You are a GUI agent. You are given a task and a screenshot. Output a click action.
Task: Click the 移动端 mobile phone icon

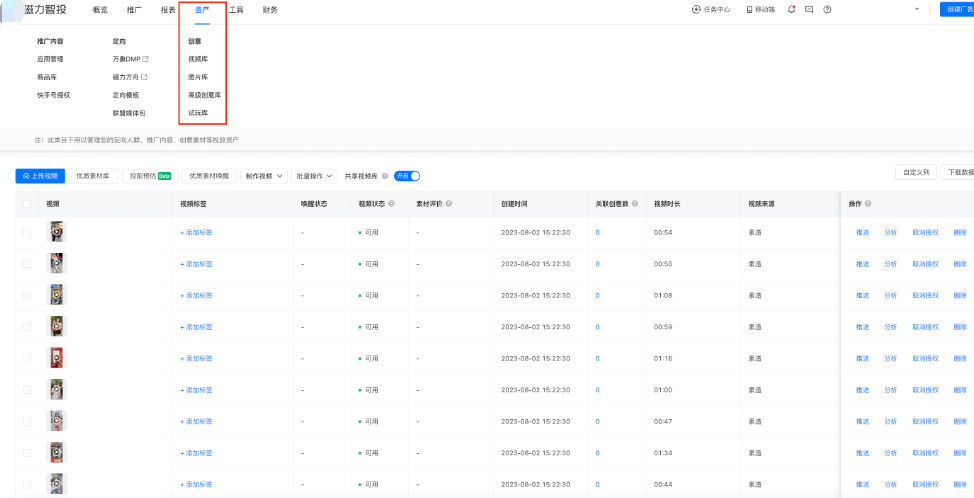tap(748, 9)
